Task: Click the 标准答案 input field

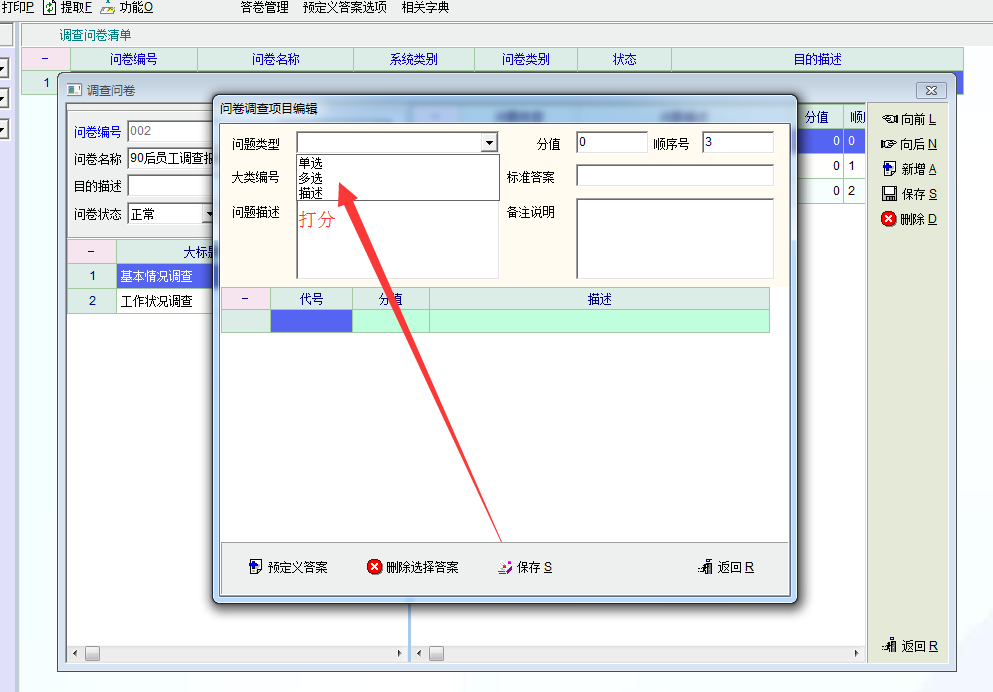Action: (674, 176)
